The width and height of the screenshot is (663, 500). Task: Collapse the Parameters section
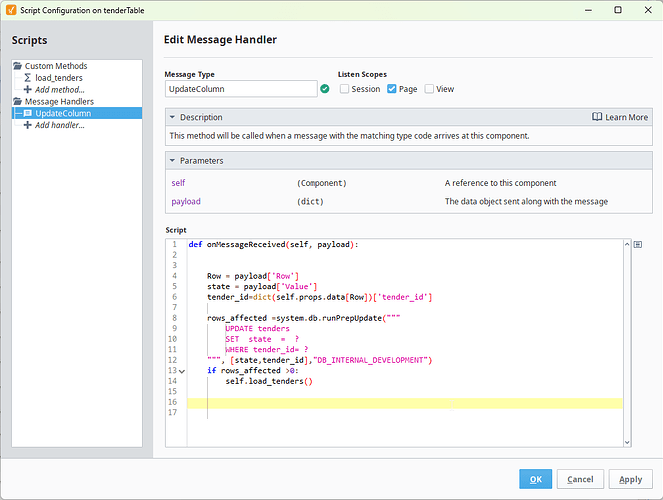(172, 161)
